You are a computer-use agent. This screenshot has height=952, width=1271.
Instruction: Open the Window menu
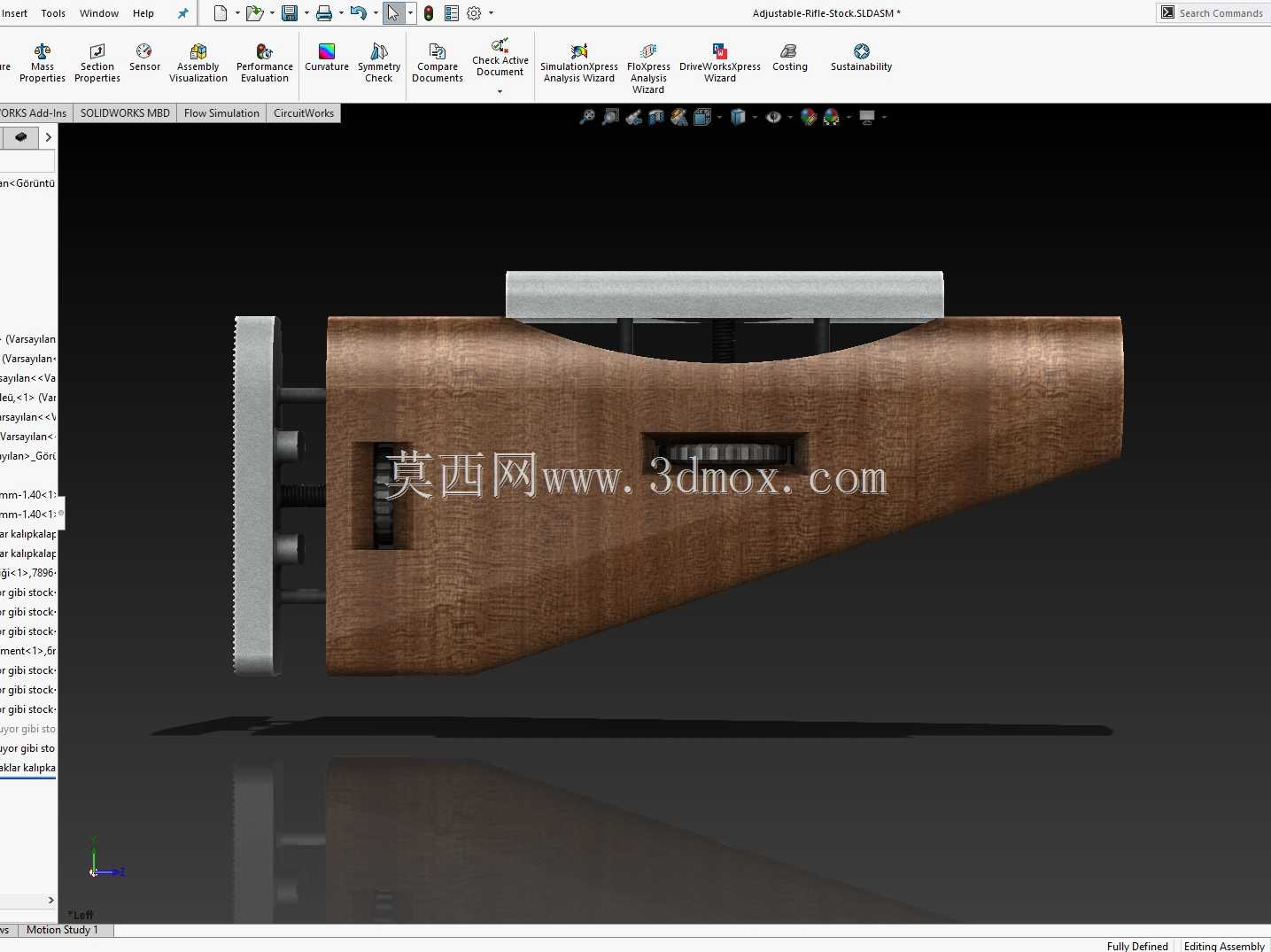[99, 13]
